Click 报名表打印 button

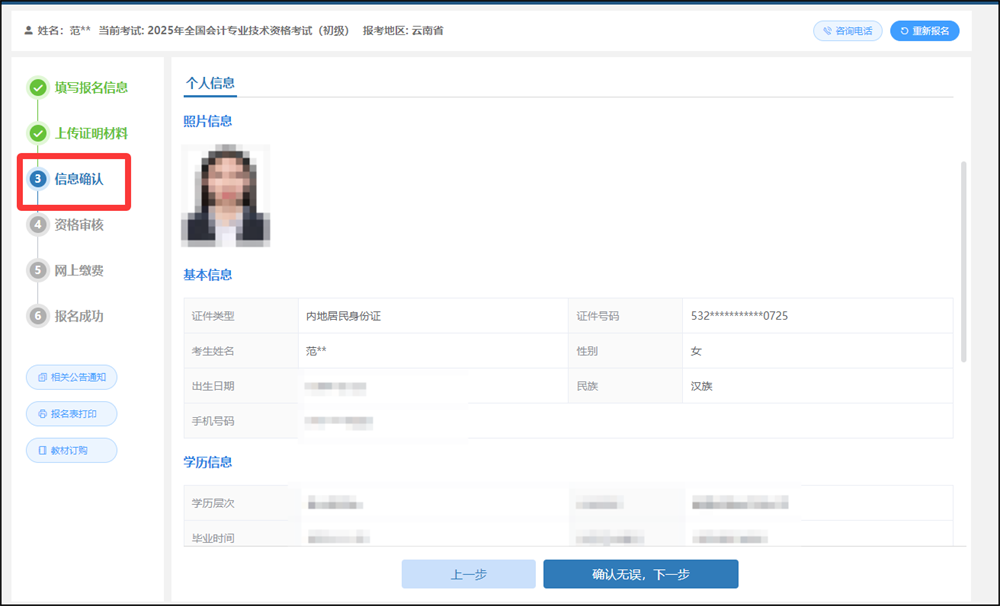click(71, 413)
